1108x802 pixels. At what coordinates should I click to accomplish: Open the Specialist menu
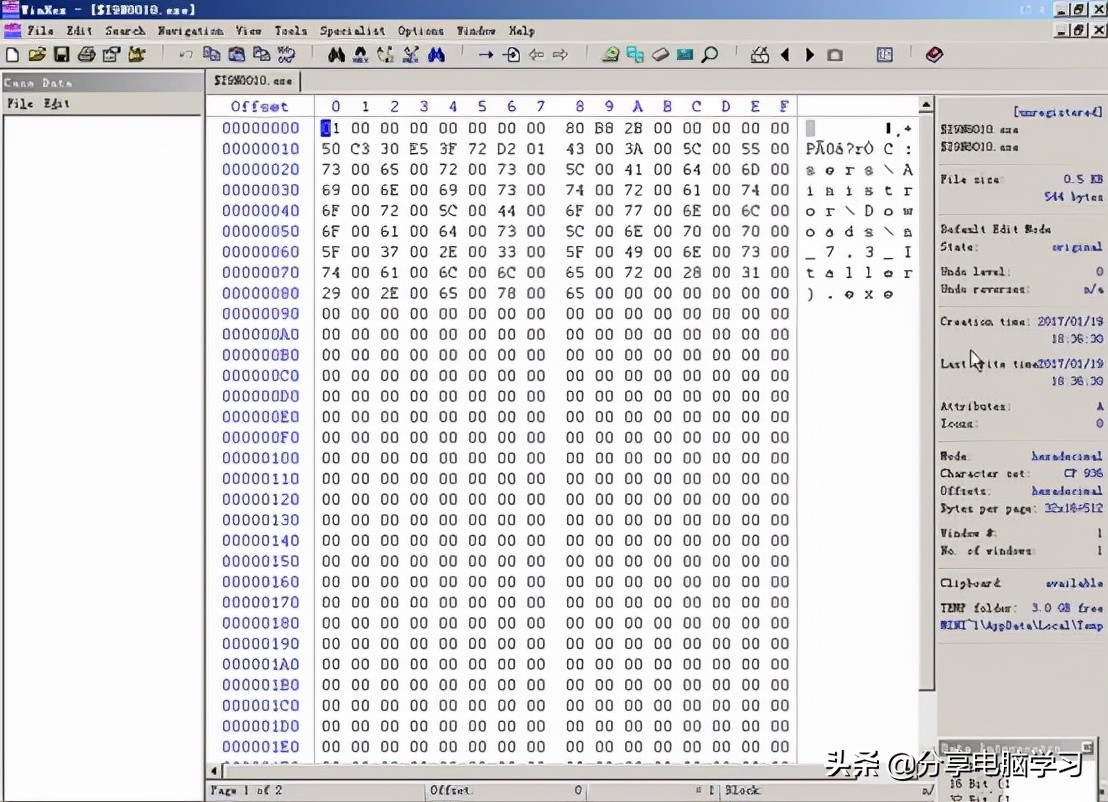pos(352,31)
